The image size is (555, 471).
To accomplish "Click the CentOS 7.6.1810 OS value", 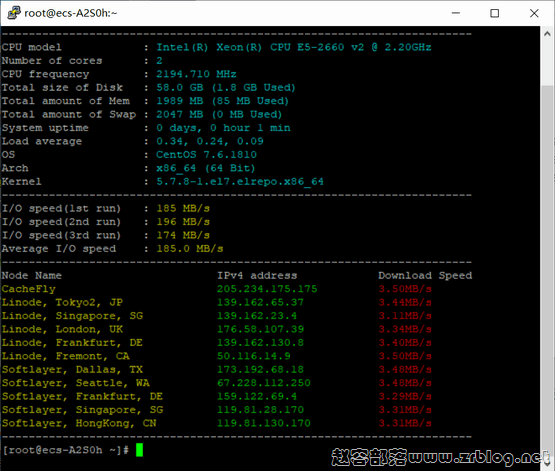I will (x=206, y=155).
